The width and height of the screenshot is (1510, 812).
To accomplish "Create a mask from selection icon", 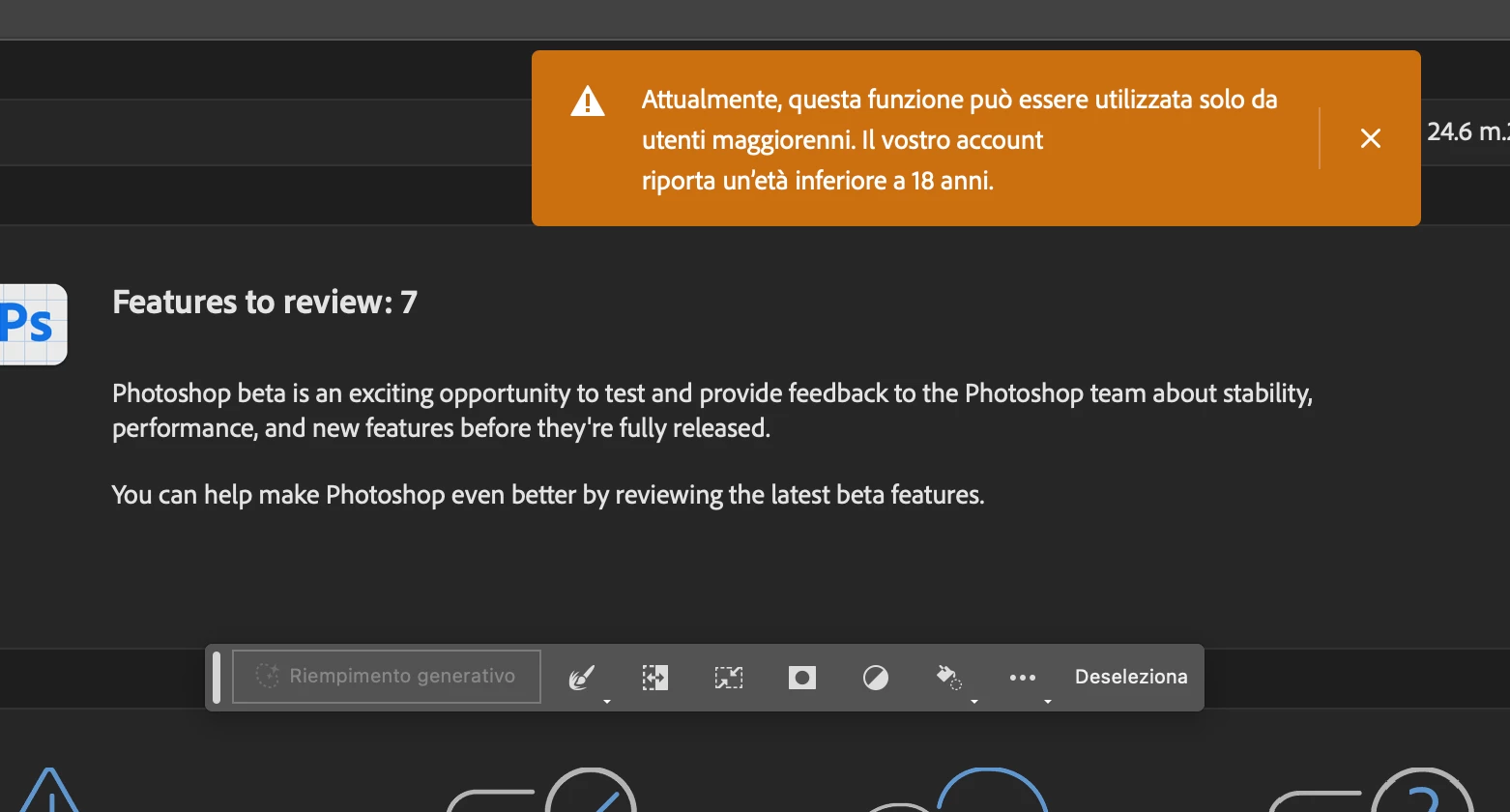I will click(802, 678).
